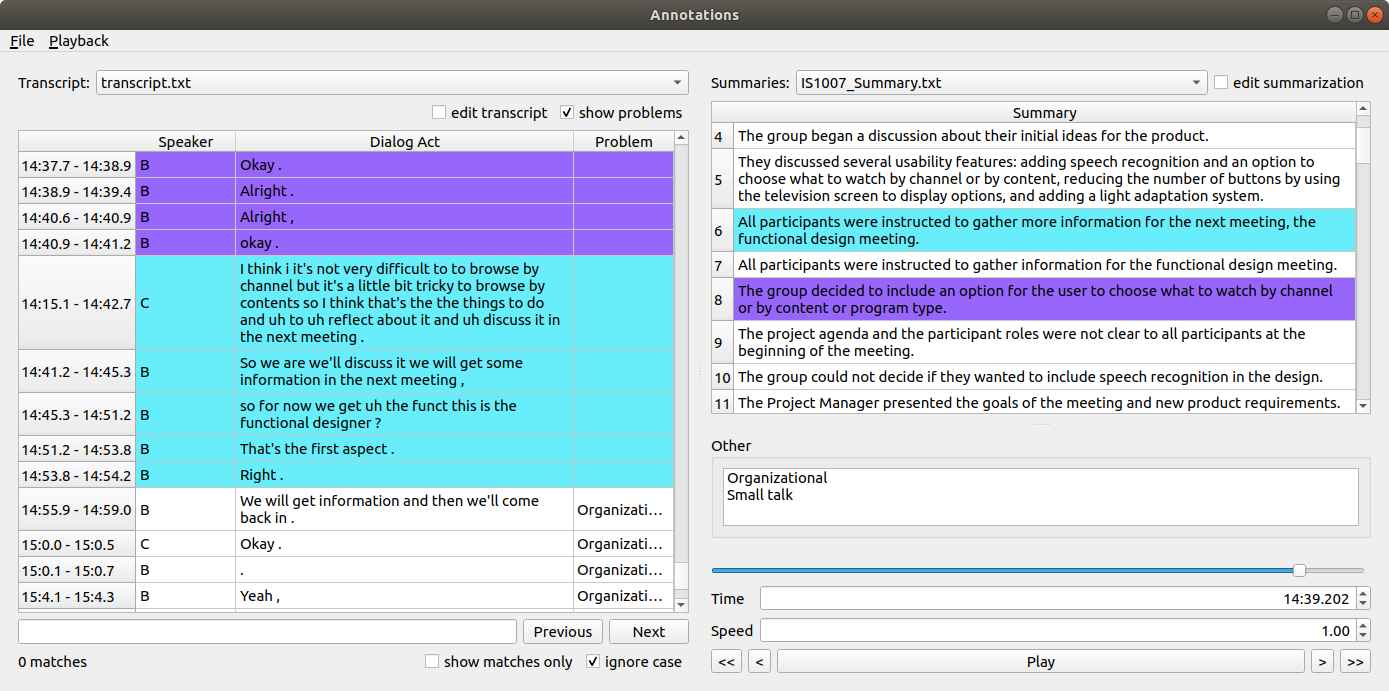Click the single step-back playback button
This screenshot has width=1389, height=691.
(759, 661)
